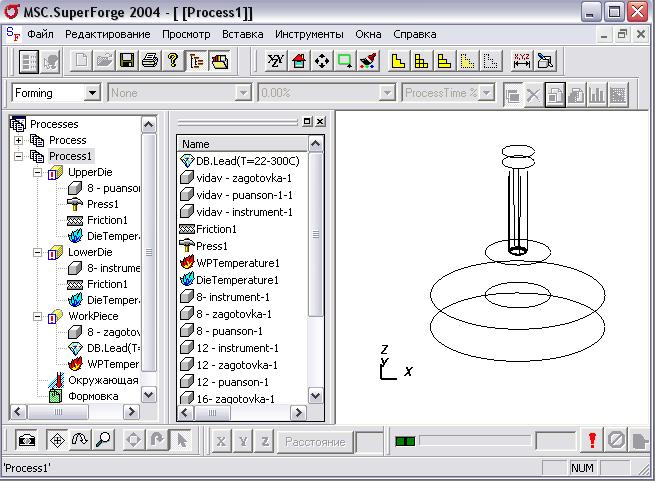Select DB.Lead(T=22-300C) in the Name list

point(248,161)
